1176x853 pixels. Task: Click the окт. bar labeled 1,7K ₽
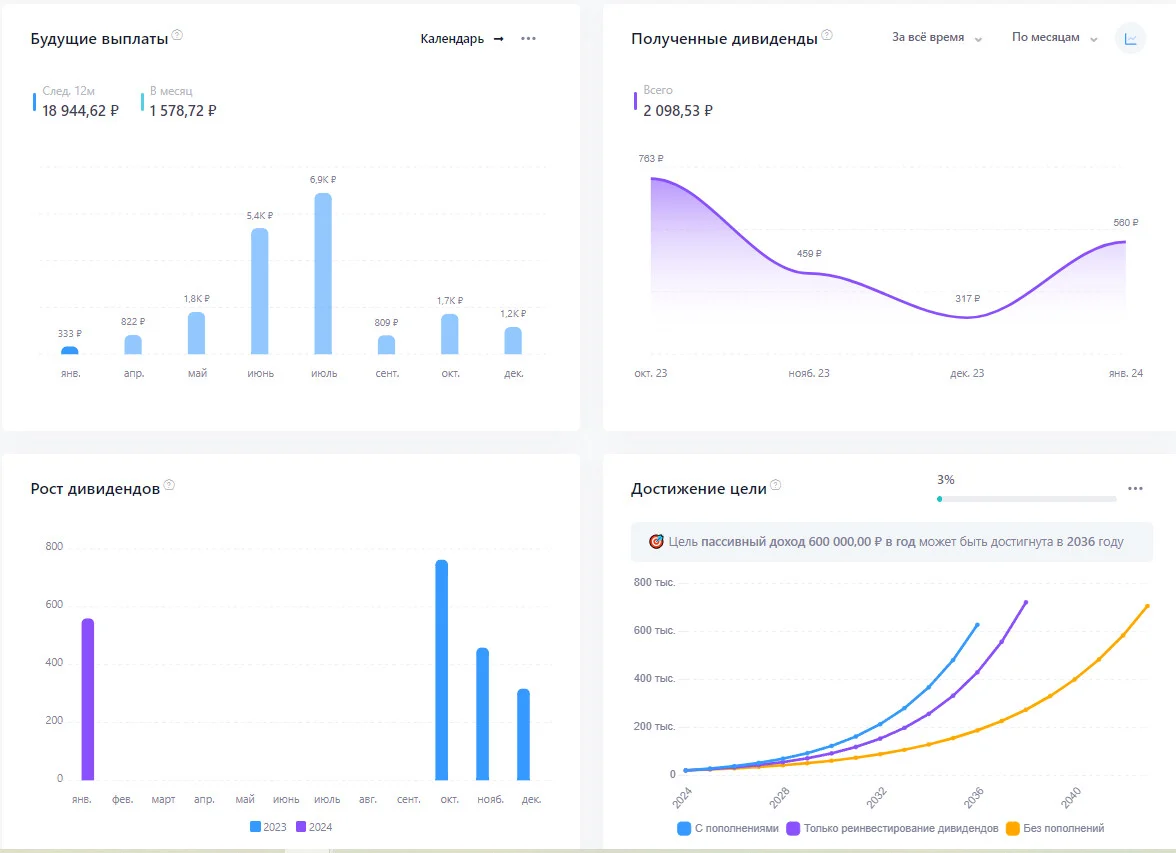pyautogui.click(x=450, y=334)
